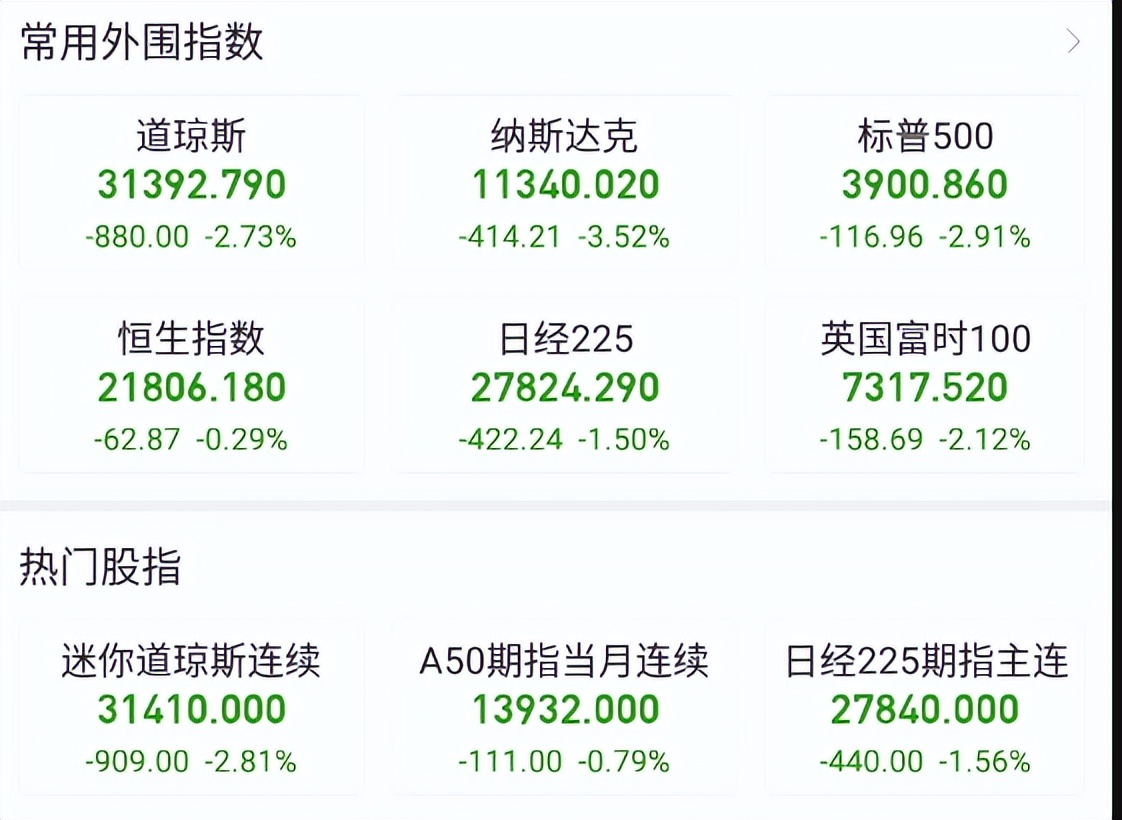
Task: Click the right-pointing arrow beside 常用外围指数
Action: (1074, 42)
